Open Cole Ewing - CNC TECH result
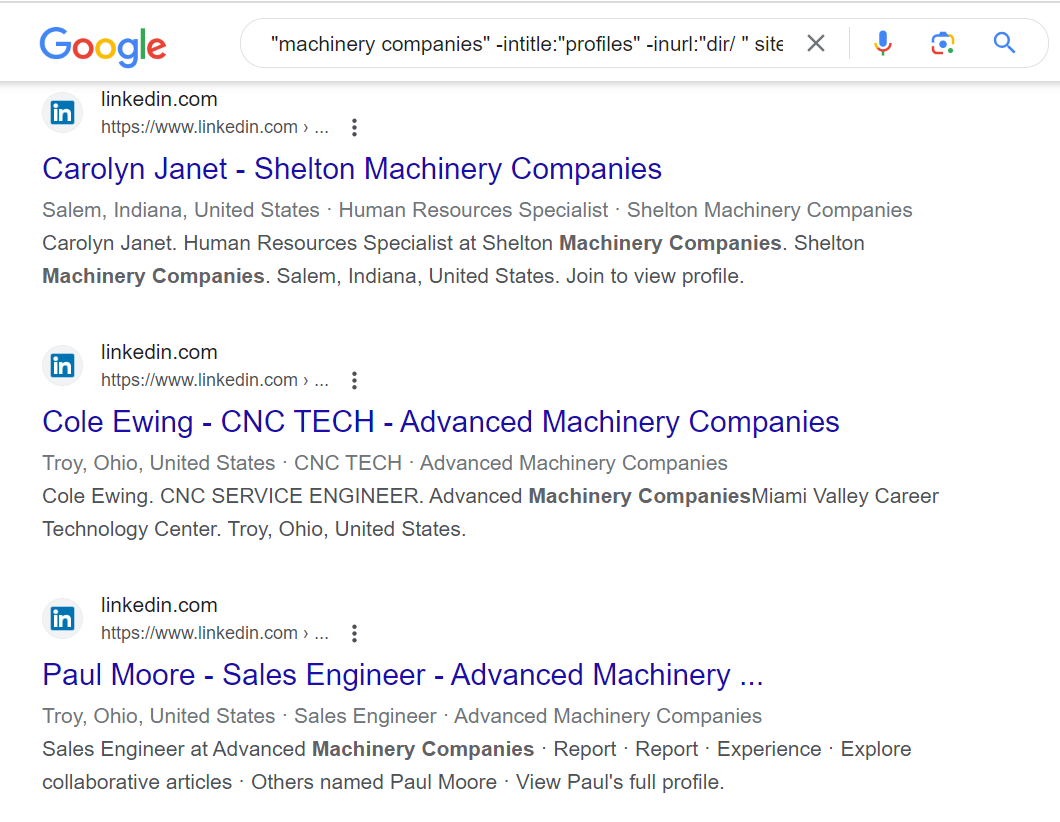Viewport: 1060px width, 822px height. coord(441,422)
